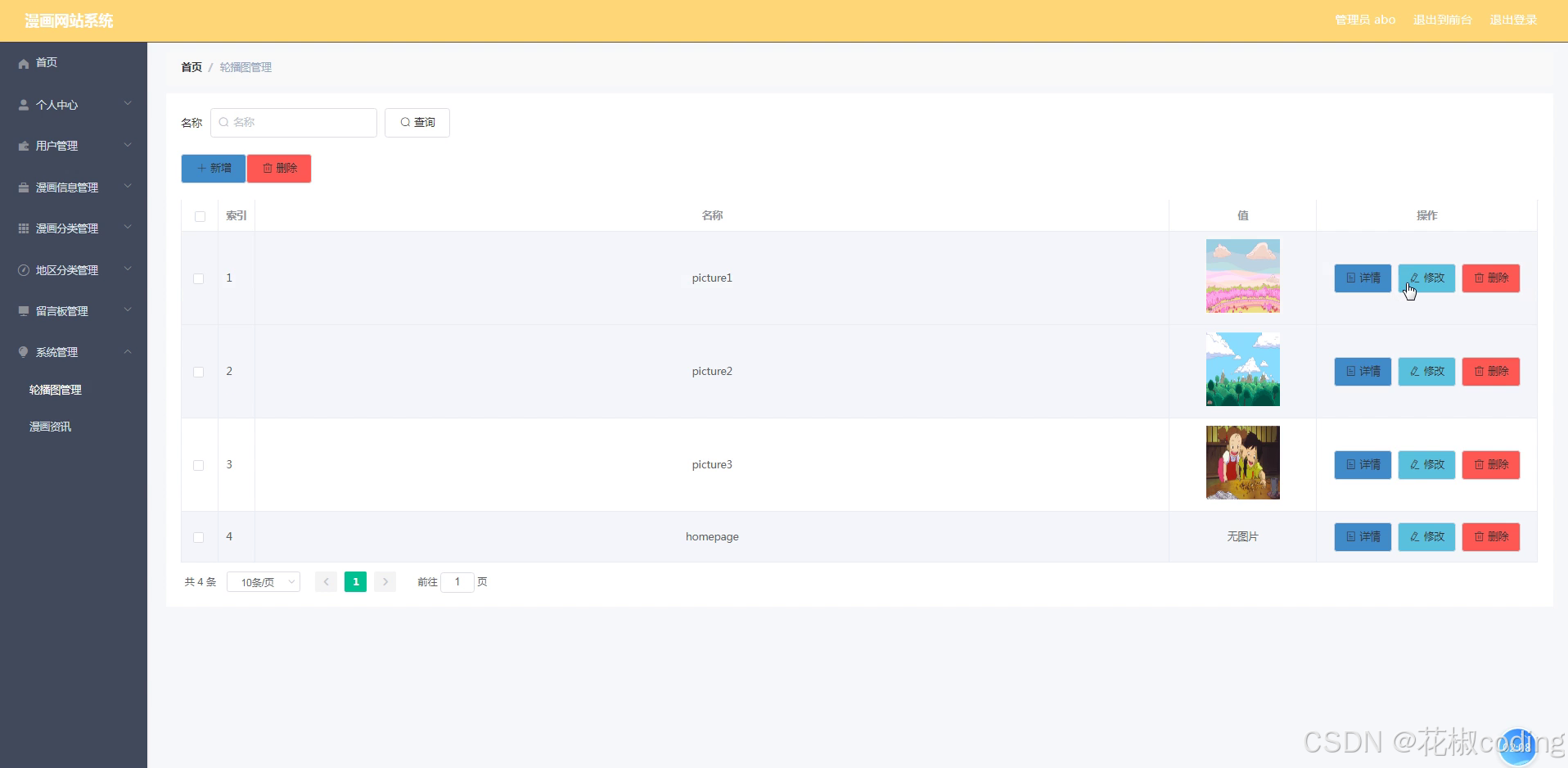1568x768 pixels.
Task: Click 修改 for picture3
Action: 1426,465
